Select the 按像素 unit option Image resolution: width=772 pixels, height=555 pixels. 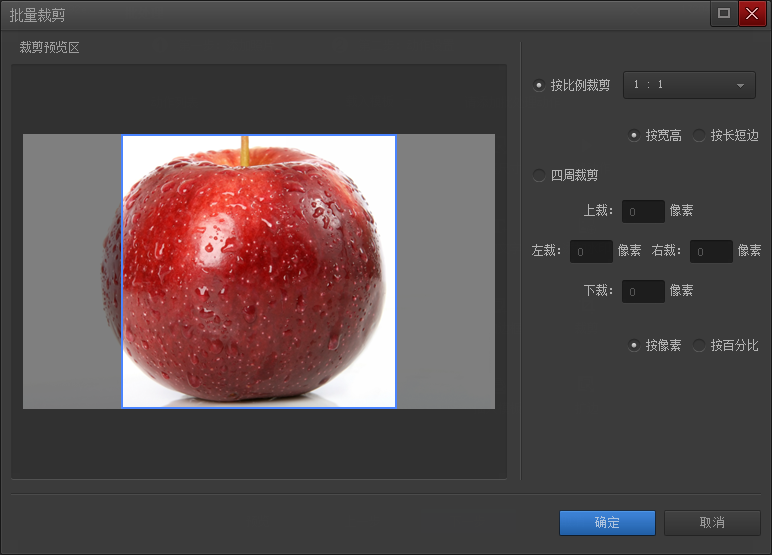[634, 346]
